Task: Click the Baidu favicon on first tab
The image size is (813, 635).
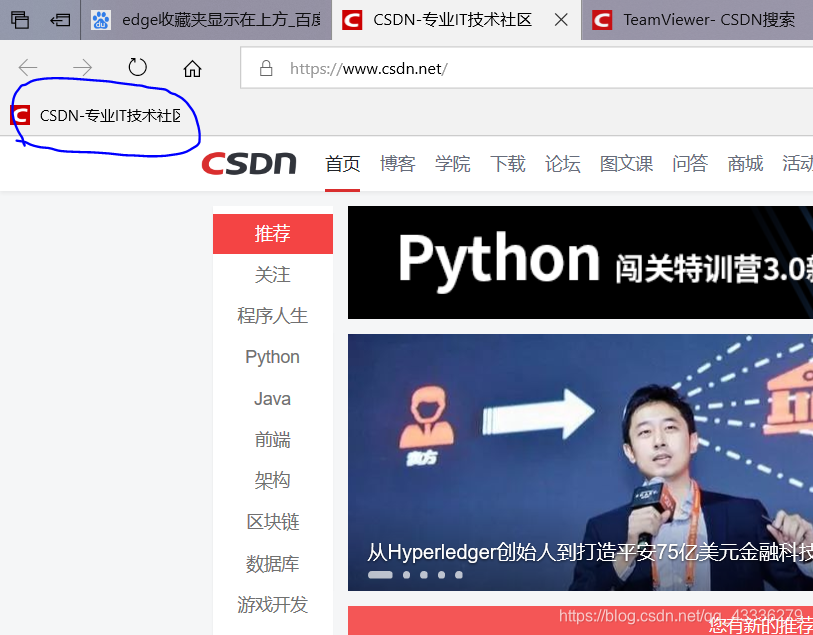Action: 101,20
